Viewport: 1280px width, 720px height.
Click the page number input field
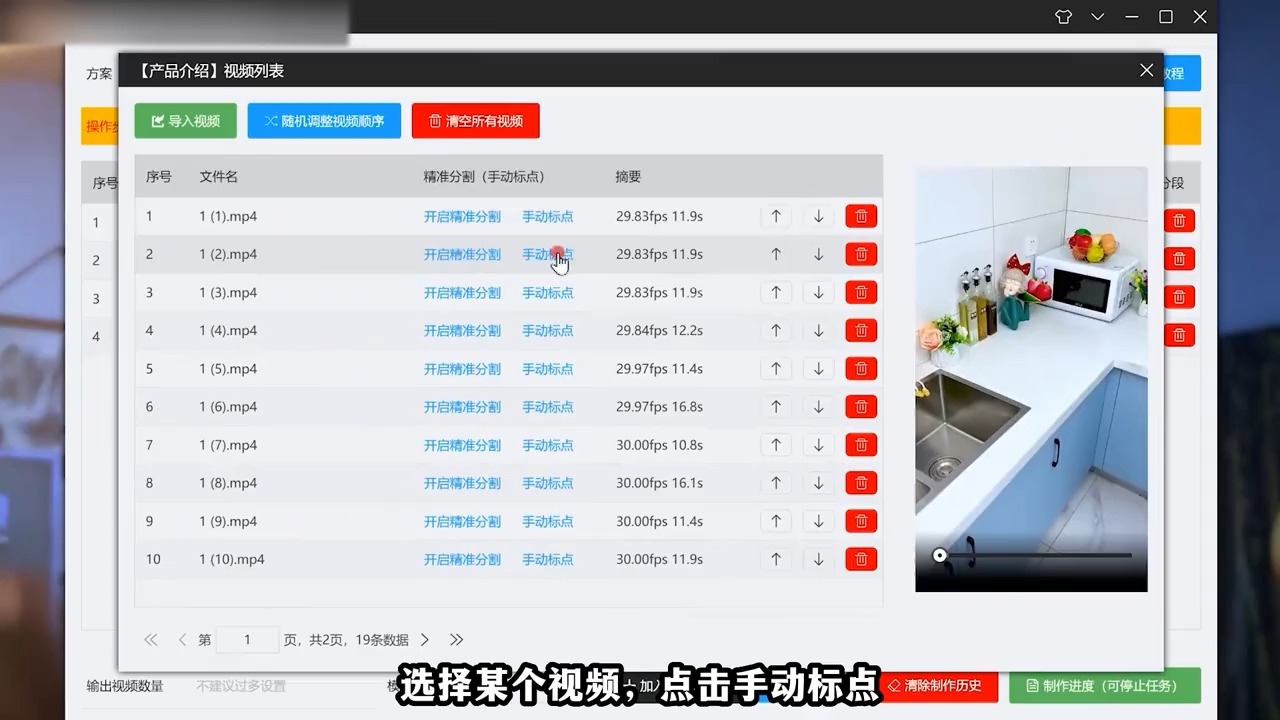[x=247, y=639]
